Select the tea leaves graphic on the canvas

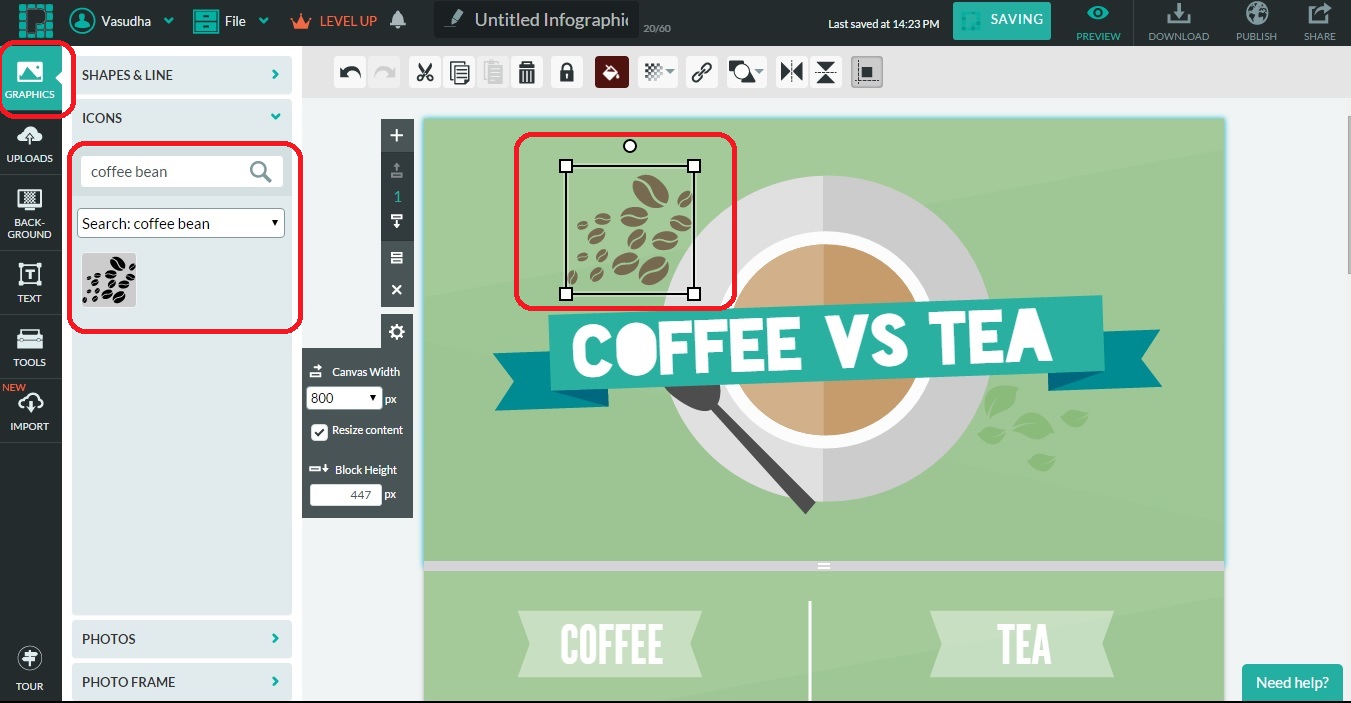tap(1032, 428)
